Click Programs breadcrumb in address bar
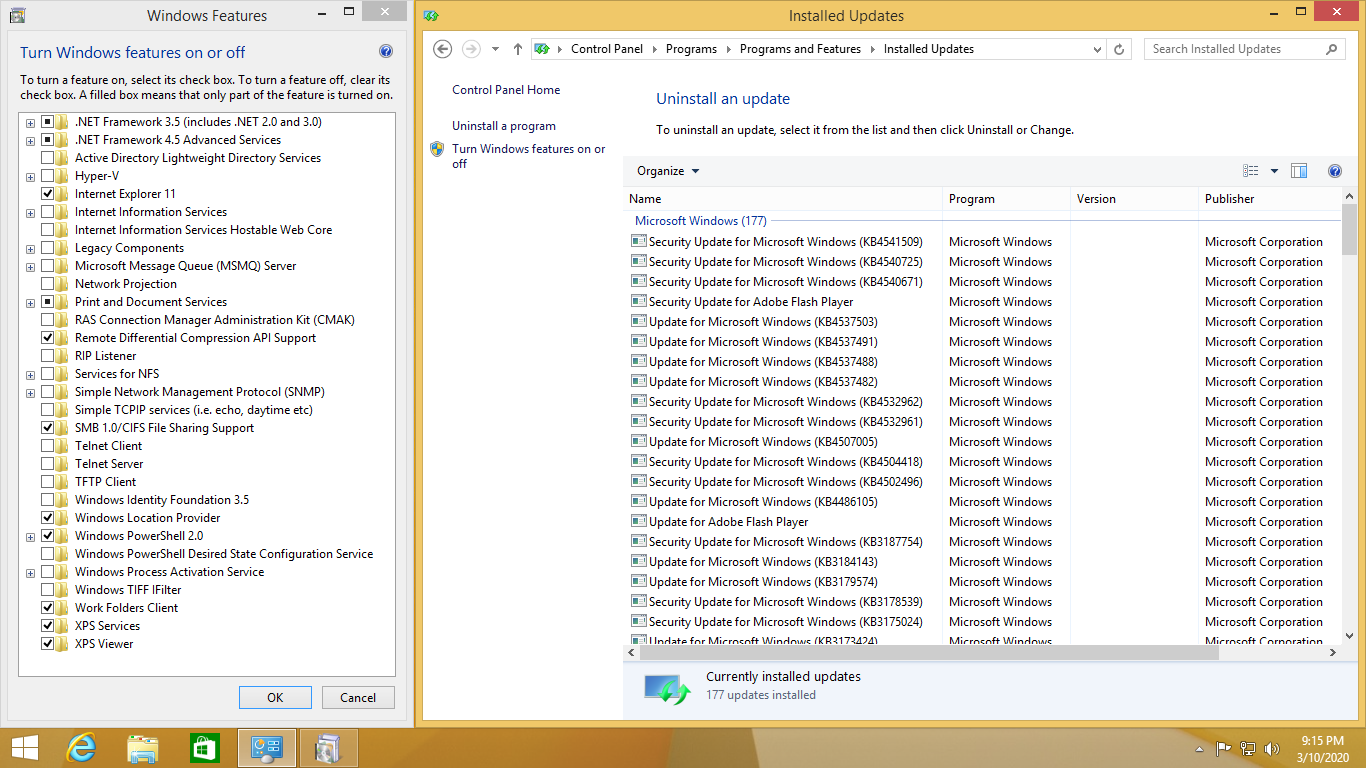Screen dimensions: 1366x768 (691, 49)
